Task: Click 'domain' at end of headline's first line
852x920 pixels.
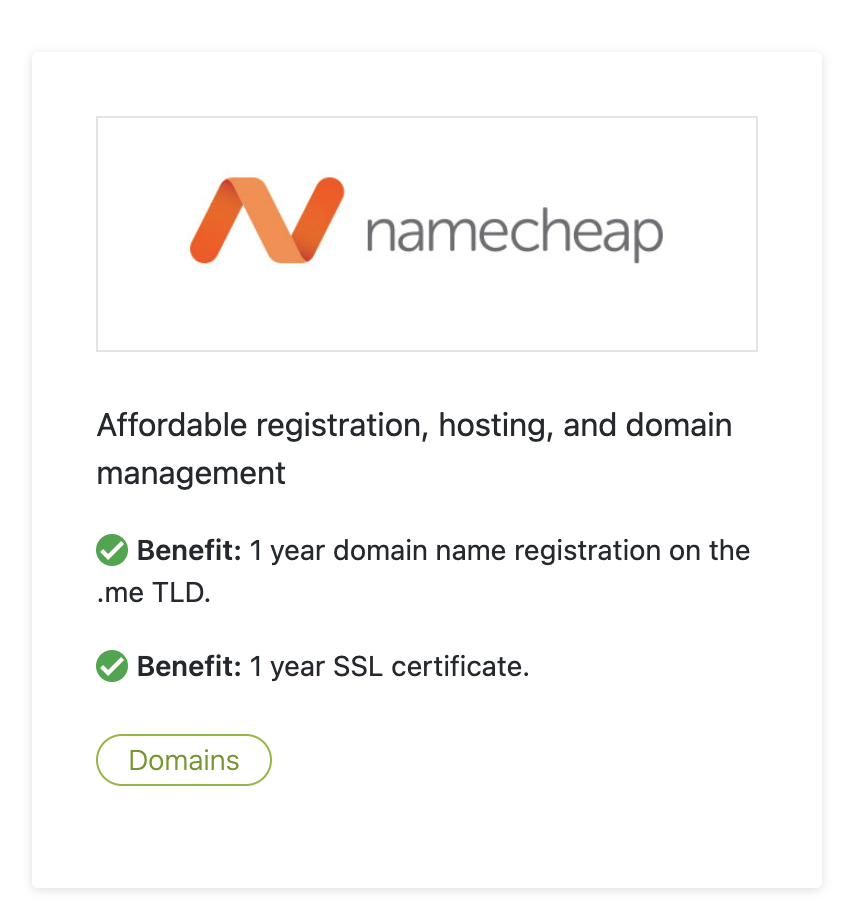Action: 679,425
